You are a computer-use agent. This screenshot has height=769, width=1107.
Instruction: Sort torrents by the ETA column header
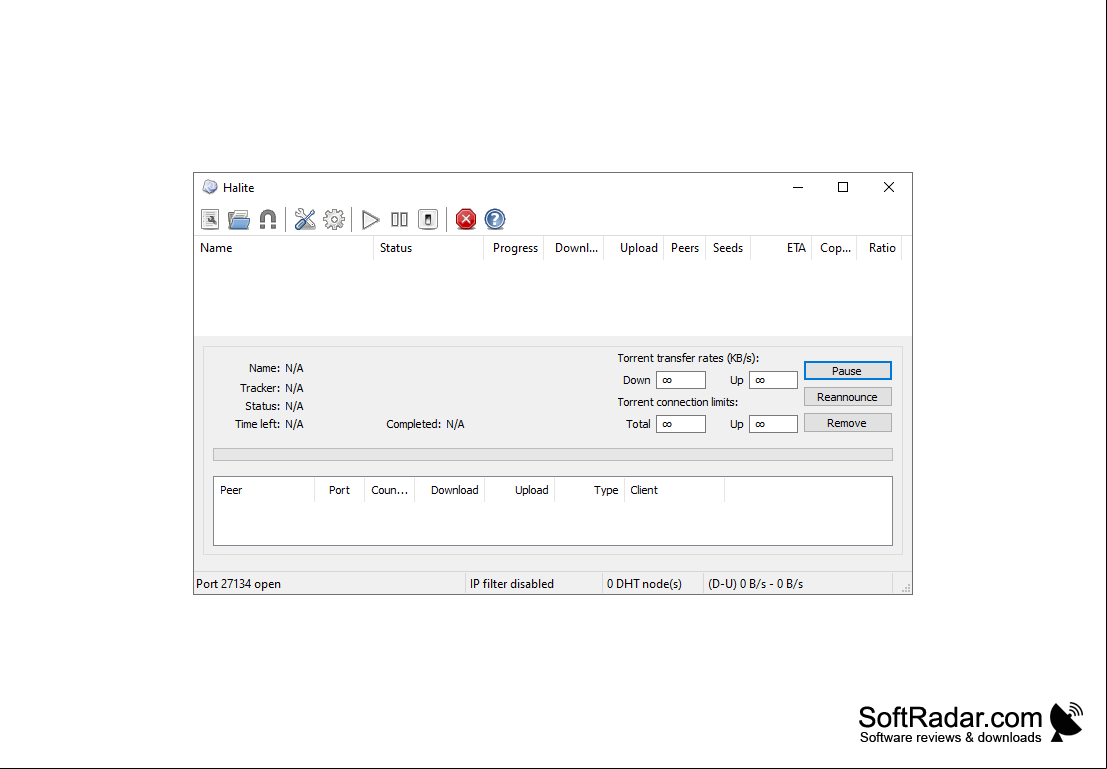click(781, 248)
